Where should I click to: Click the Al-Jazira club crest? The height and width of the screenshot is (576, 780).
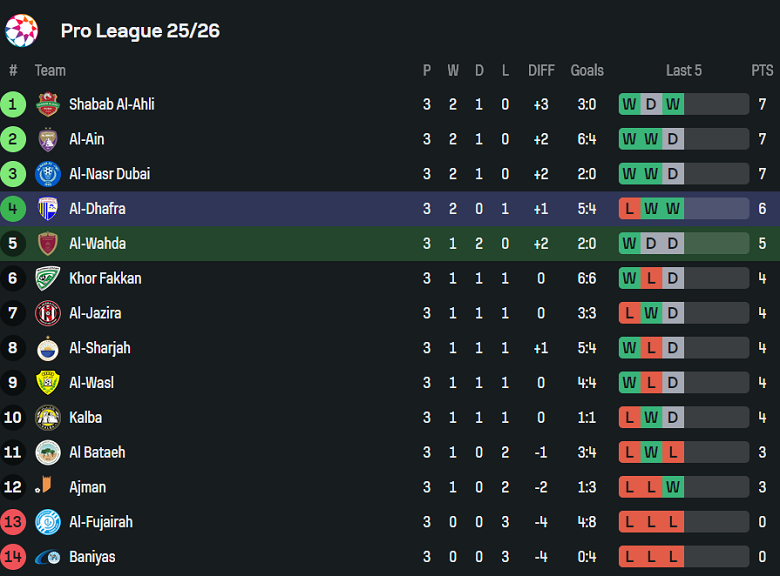(x=48, y=313)
